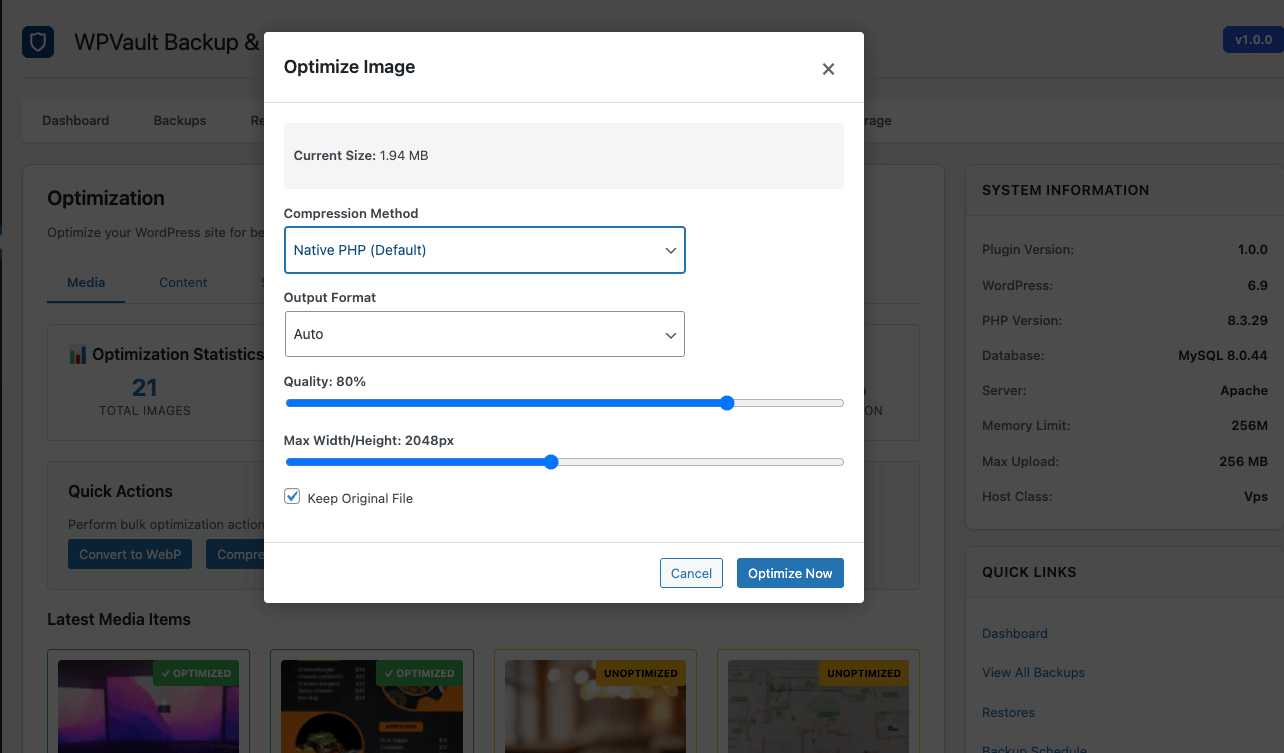Click the MySQL 8.0.44 database value
Screen dimensions: 1284x753
pos(1222,355)
